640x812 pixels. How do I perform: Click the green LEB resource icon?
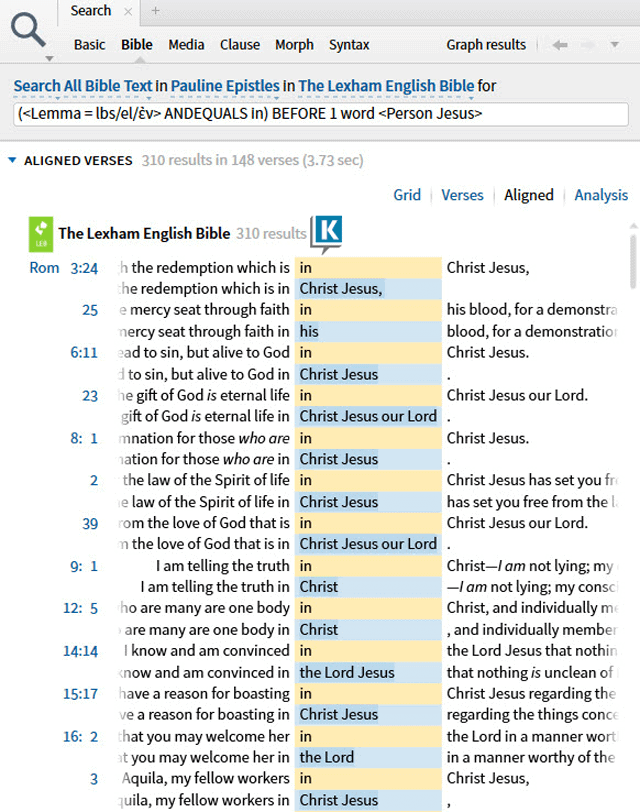pyautogui.click(x=41, y=233)
